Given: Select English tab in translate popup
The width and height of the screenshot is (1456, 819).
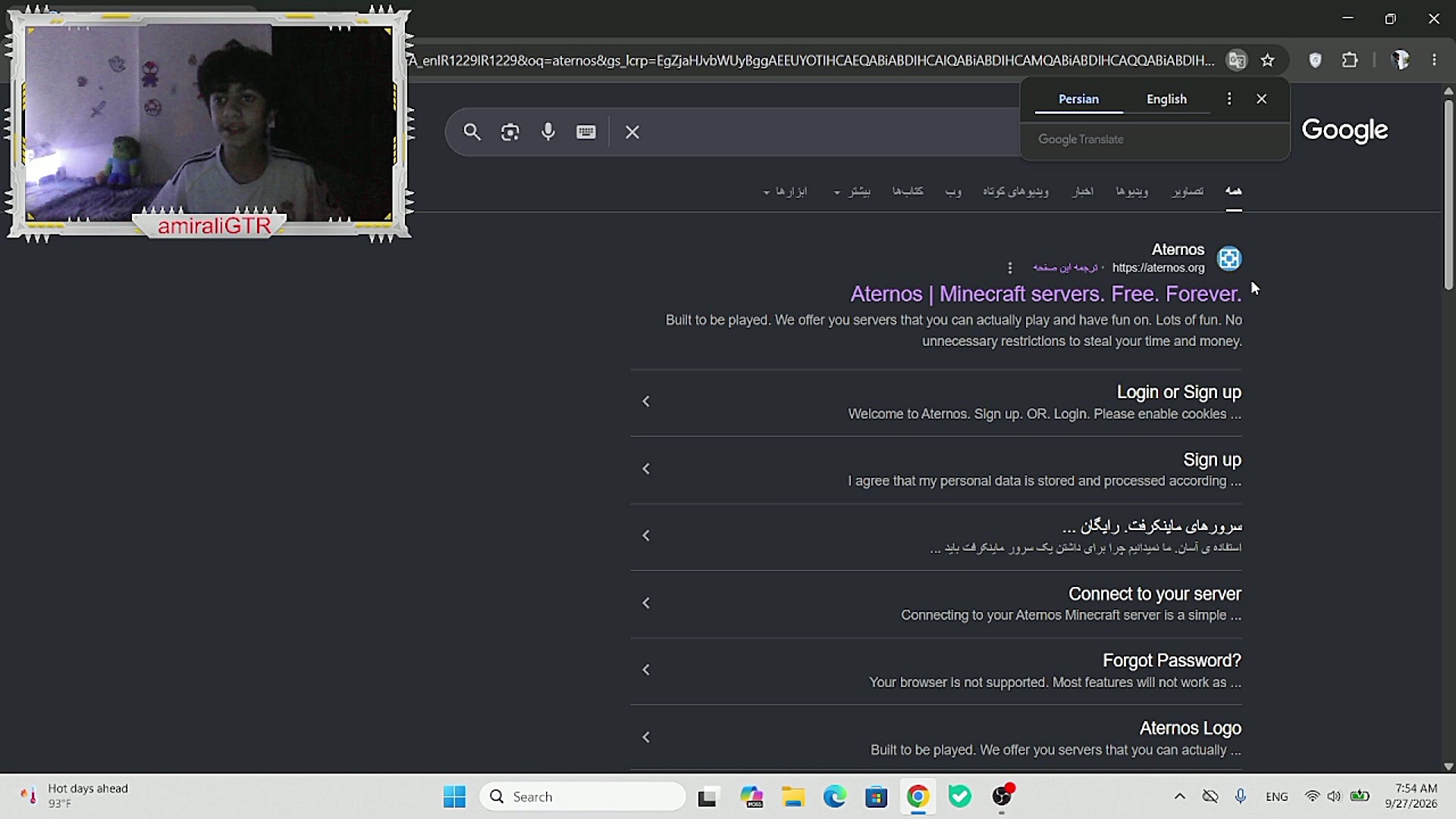Looking at the screenshot, I should 1166,99.
